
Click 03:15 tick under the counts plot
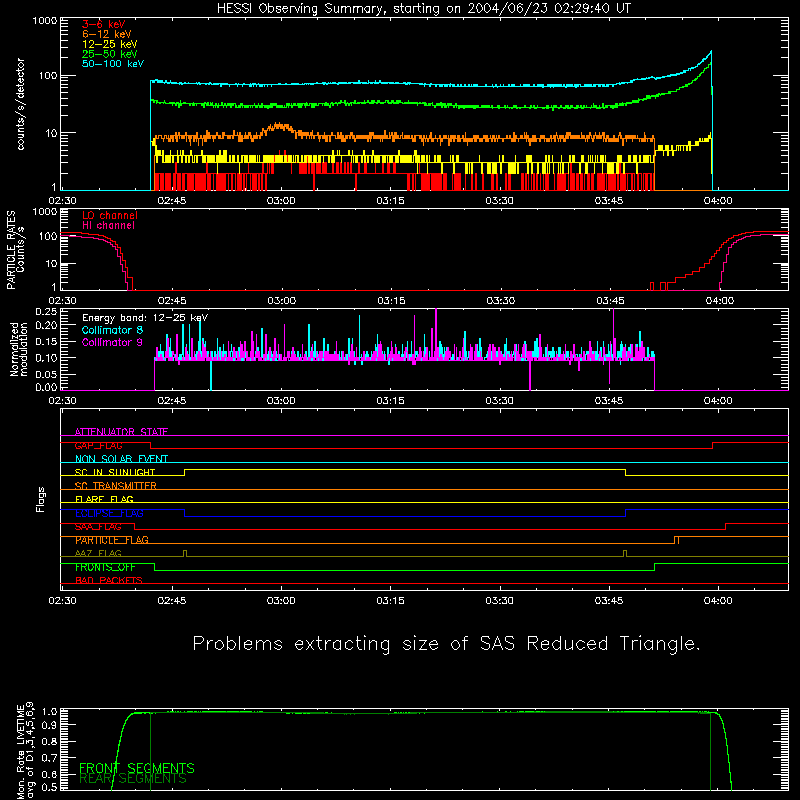tap(390, 201)
